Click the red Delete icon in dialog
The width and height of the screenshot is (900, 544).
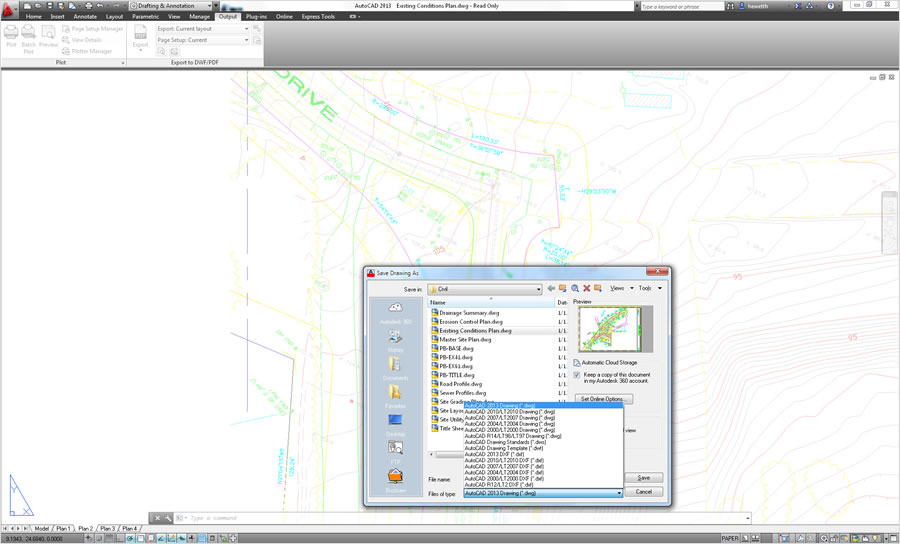tap(587, 288)
